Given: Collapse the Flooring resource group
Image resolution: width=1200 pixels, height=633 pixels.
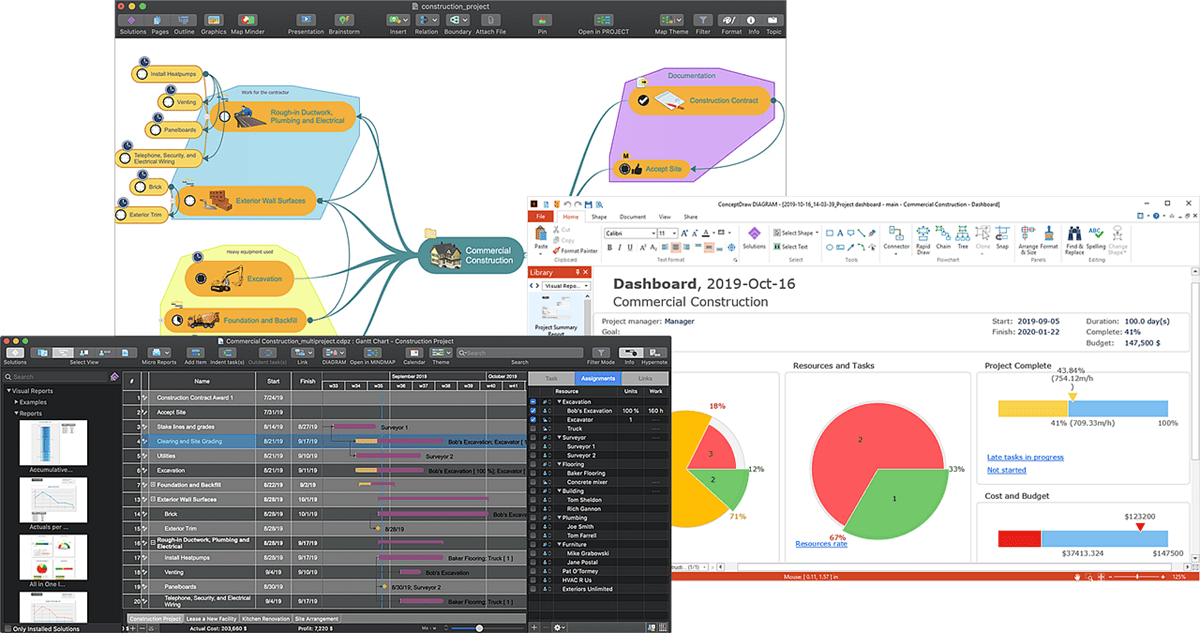Looking at the screenshot, I should click(558, 464).
